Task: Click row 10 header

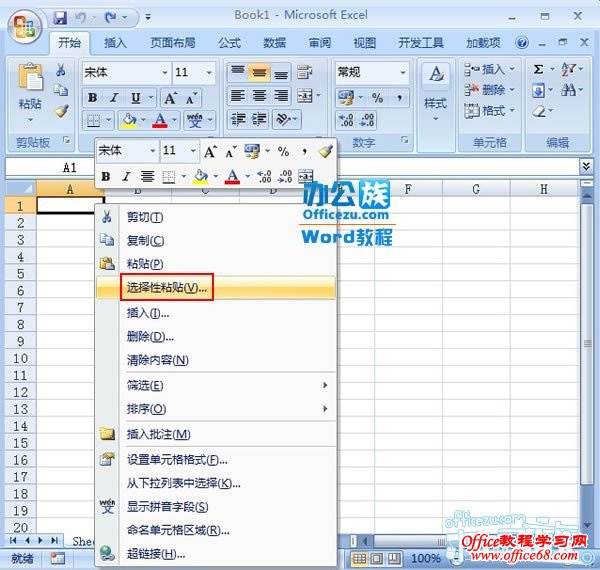Action: click(20, 358)
